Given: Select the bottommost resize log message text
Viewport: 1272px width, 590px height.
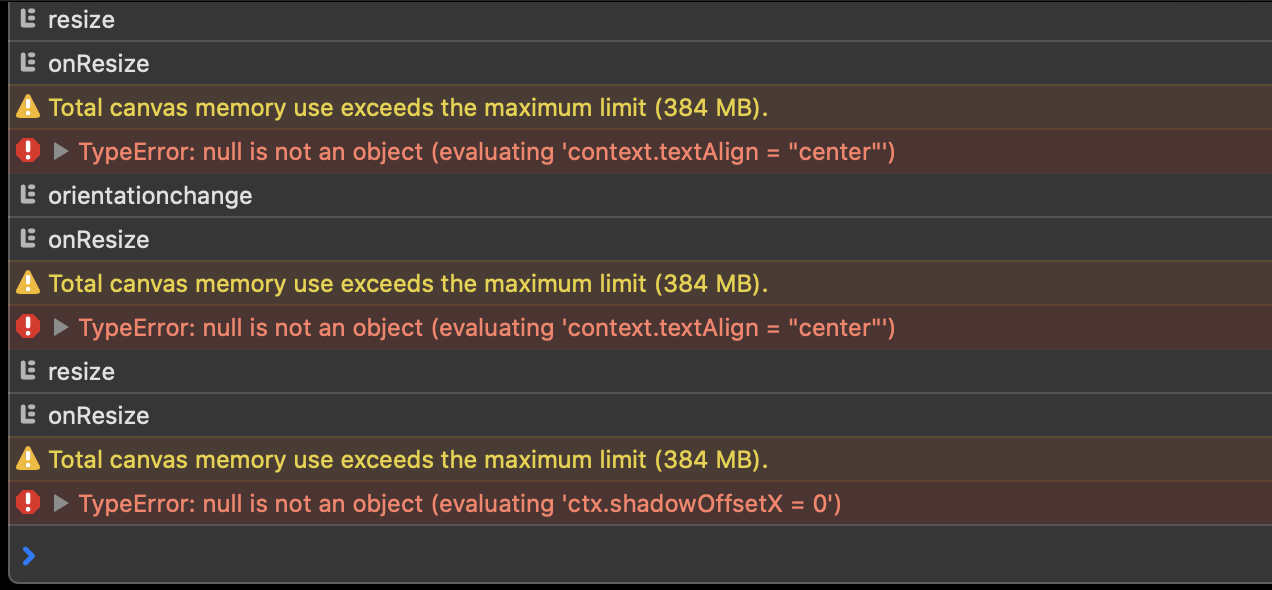Looking at the screenshot, I should (x=81, y=372).
